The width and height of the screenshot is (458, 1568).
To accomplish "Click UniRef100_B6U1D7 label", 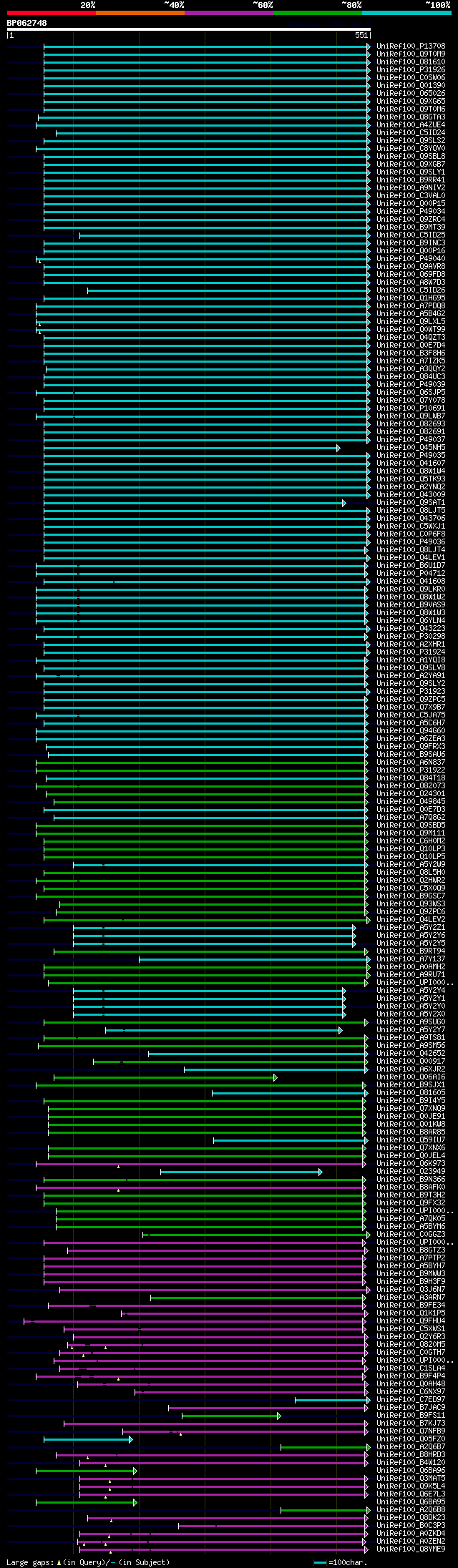I will (411, 565).
